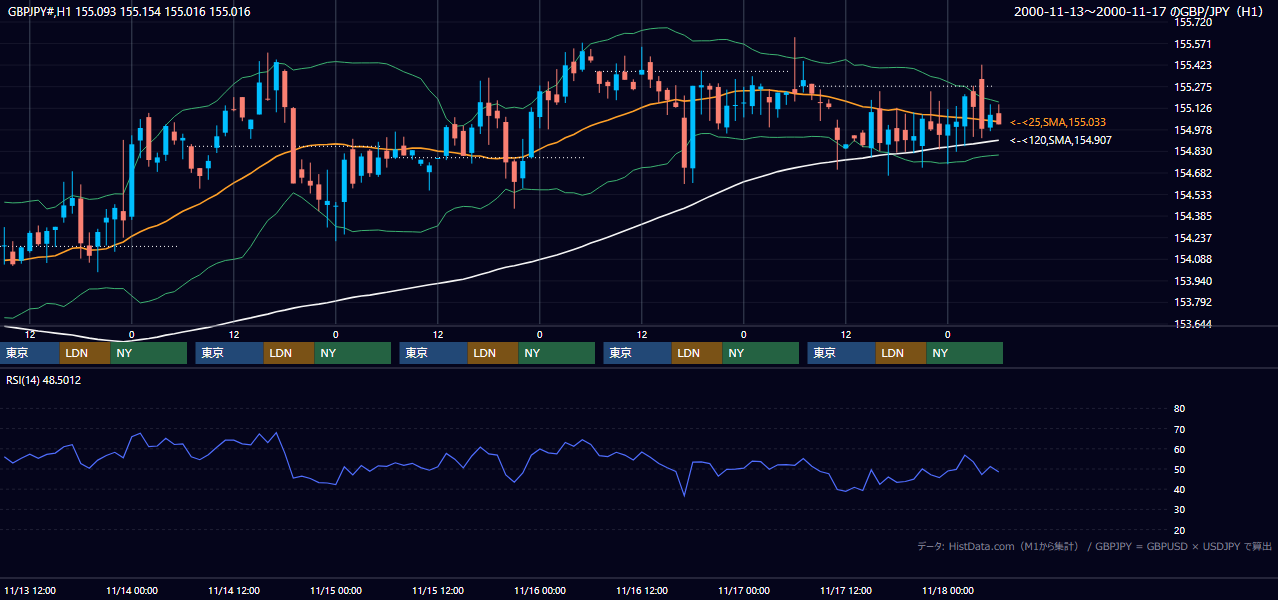Click RSI scale value 70
1278x600 pixels.
1179,429
